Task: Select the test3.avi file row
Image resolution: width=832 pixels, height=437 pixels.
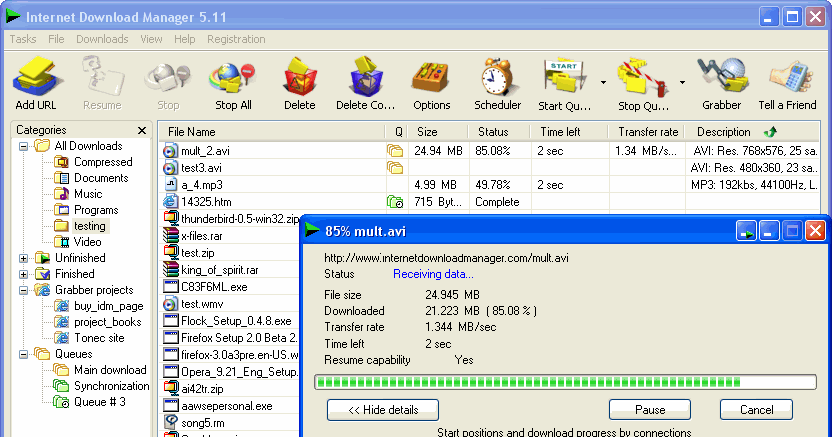Action: pyautogui.click(x=489, y=168)
